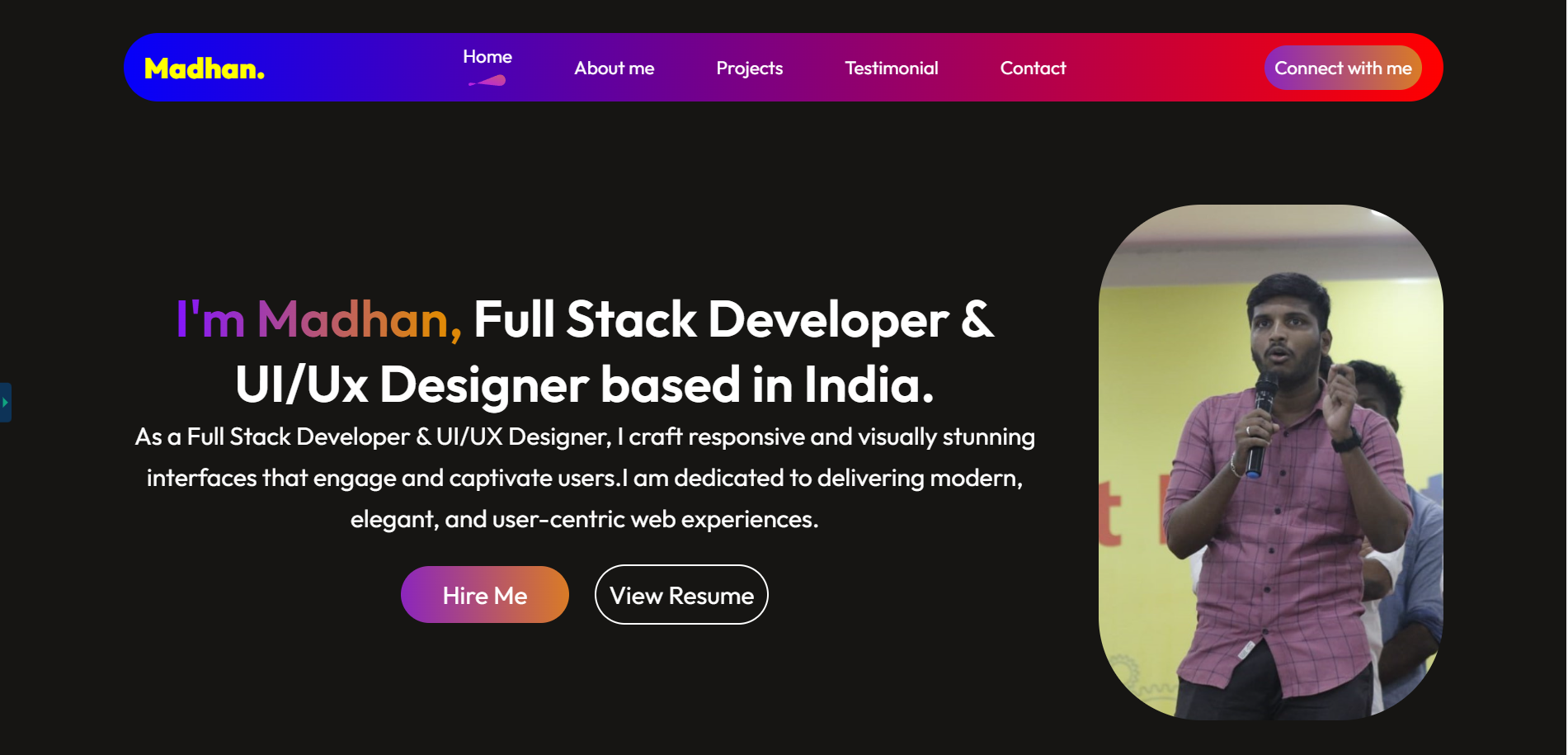This screenshot has width=1568, height=755.
Task: Expand the side panel with green arrow
Action: click(5, 403)
